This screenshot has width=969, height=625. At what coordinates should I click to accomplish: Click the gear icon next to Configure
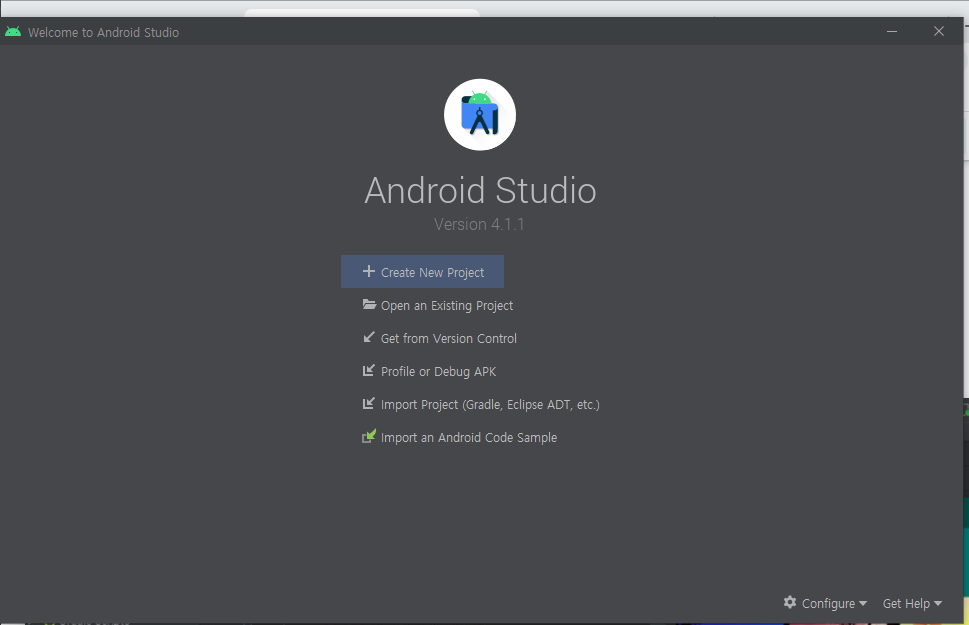click(x=790, y=602)
